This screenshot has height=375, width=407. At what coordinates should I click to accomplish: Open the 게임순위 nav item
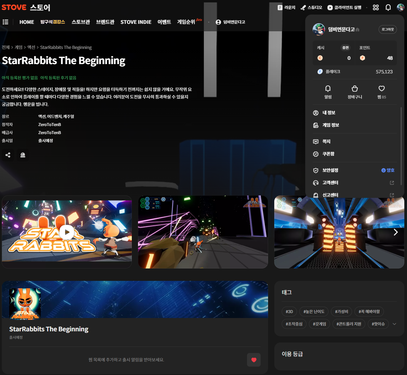click(186, 22)
